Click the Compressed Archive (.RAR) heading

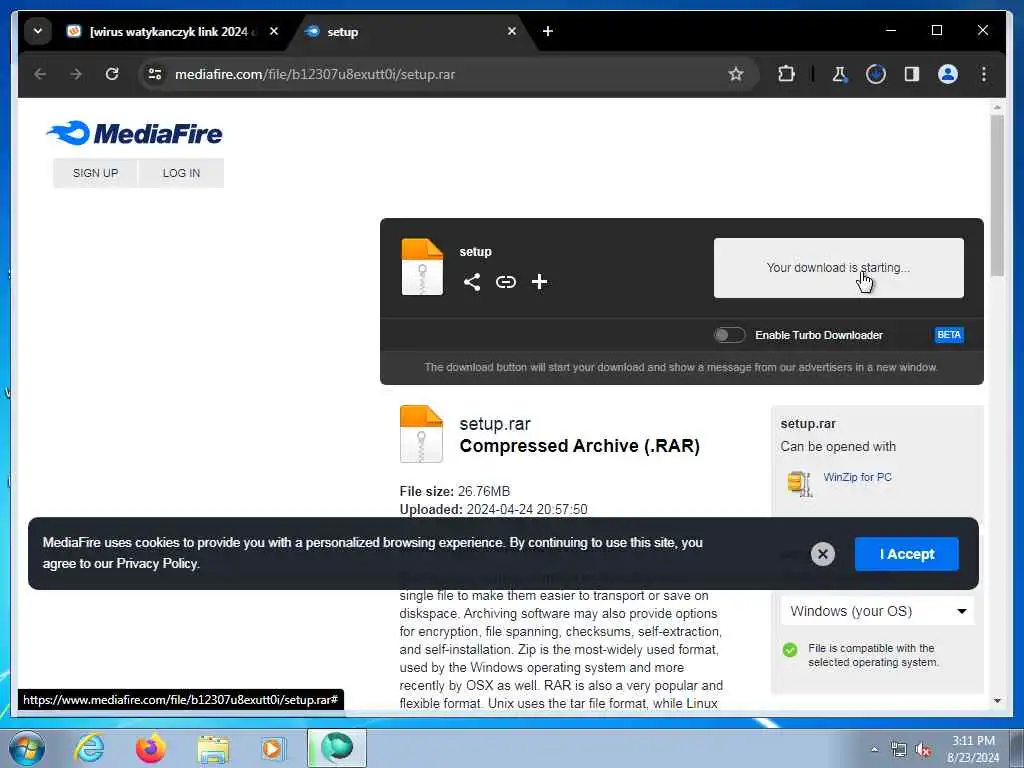[580, 446]
